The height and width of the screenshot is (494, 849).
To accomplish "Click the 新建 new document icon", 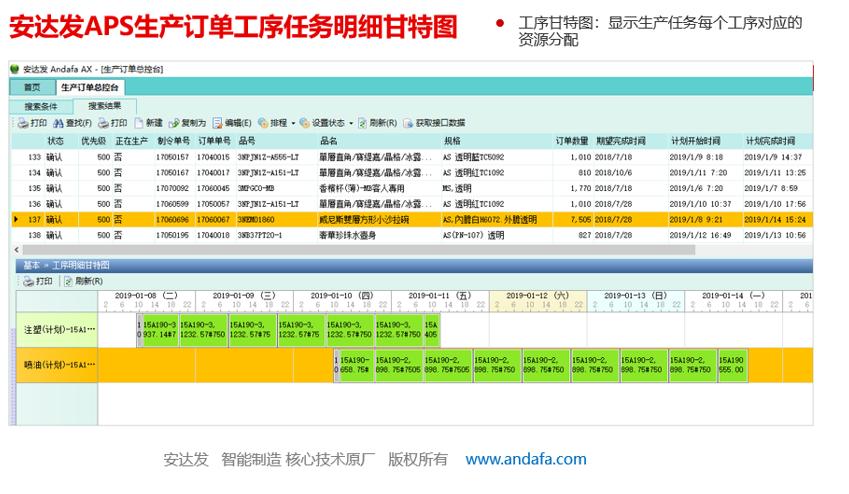I will (x=139, y=124).
